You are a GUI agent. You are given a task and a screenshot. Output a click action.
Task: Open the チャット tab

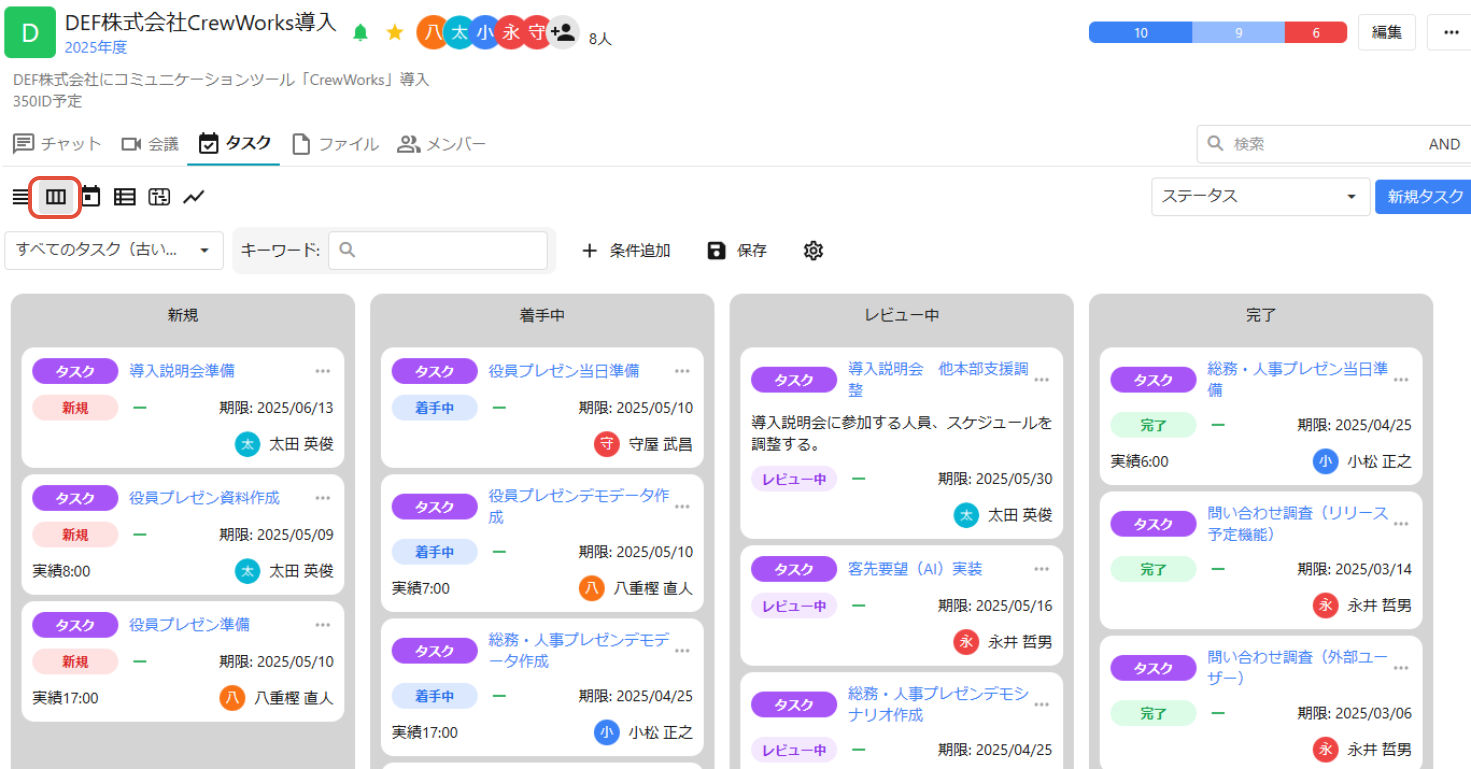tap(57, 144)
